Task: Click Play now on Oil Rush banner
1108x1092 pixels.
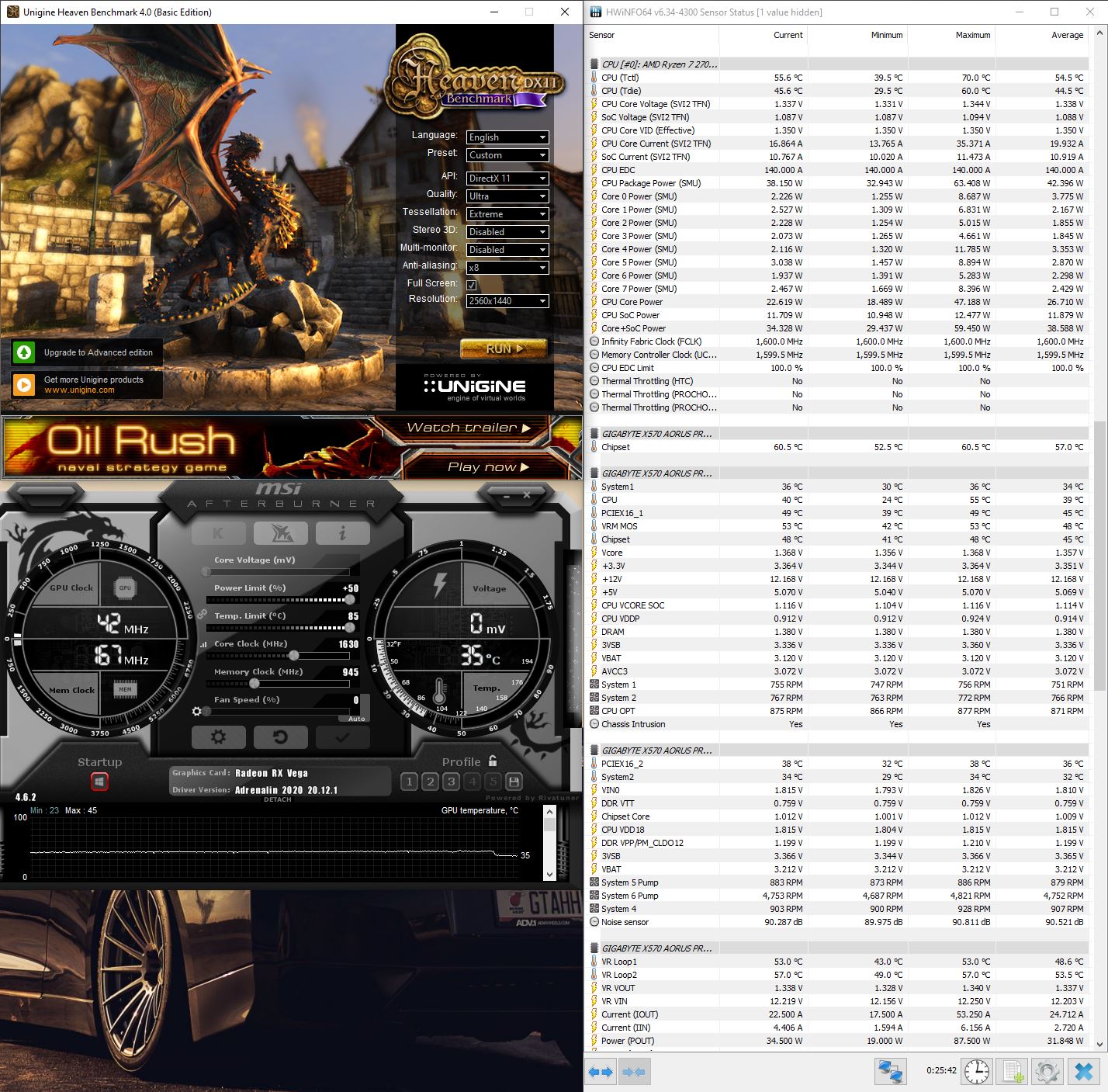Action: 488,466
